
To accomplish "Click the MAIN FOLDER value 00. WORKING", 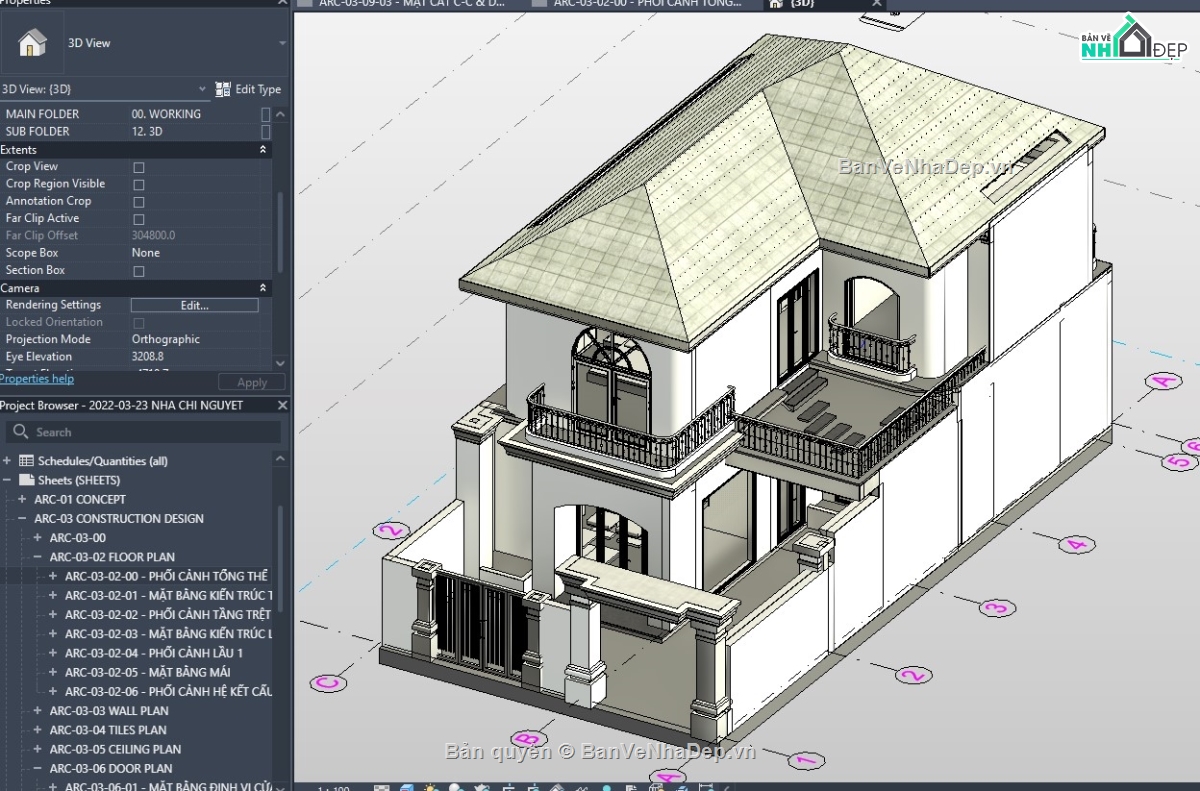I will [166, 114].
